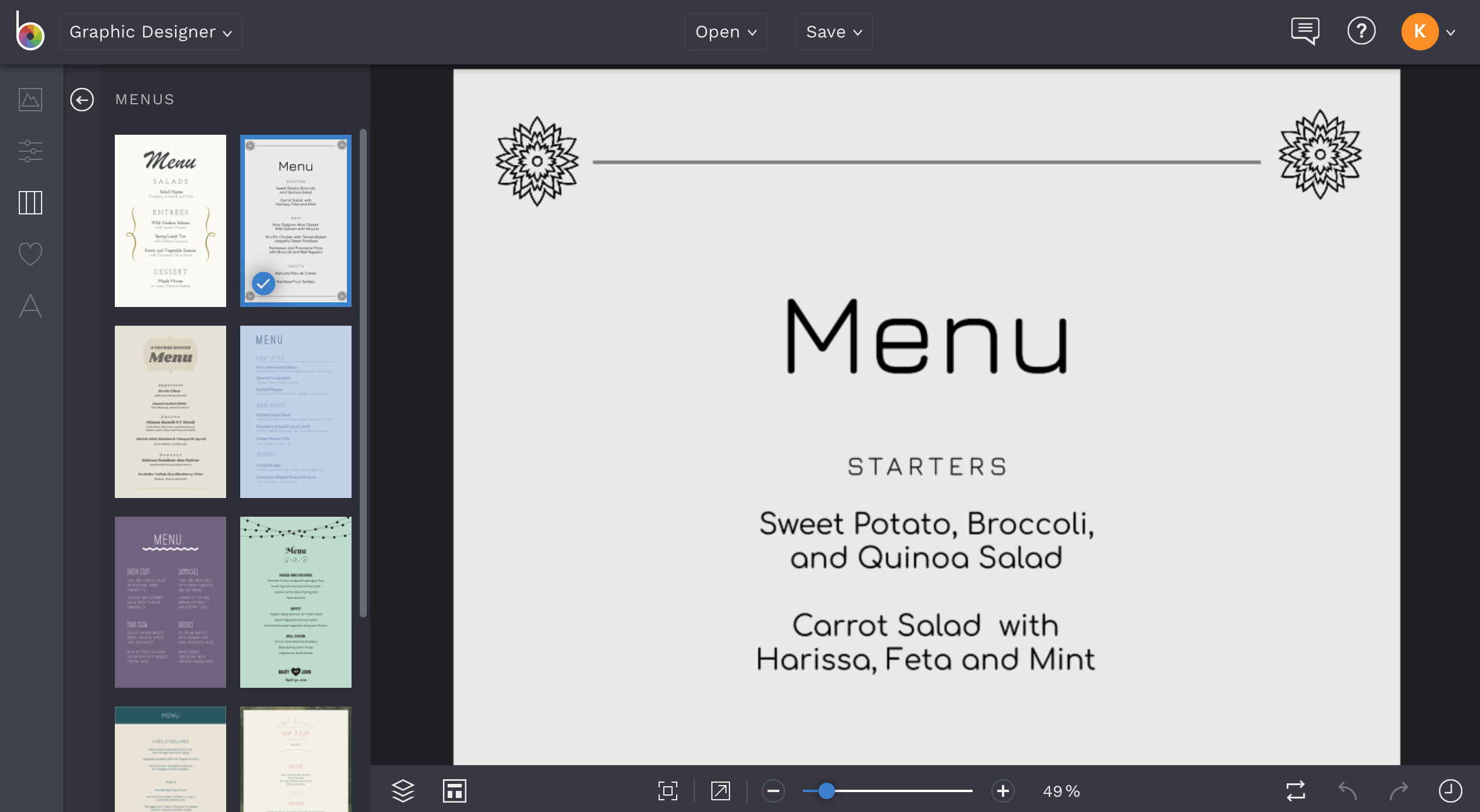Viewport: 1480px width, 812px height.
Task: Go back from Menus panel
Action: [82, 100]
